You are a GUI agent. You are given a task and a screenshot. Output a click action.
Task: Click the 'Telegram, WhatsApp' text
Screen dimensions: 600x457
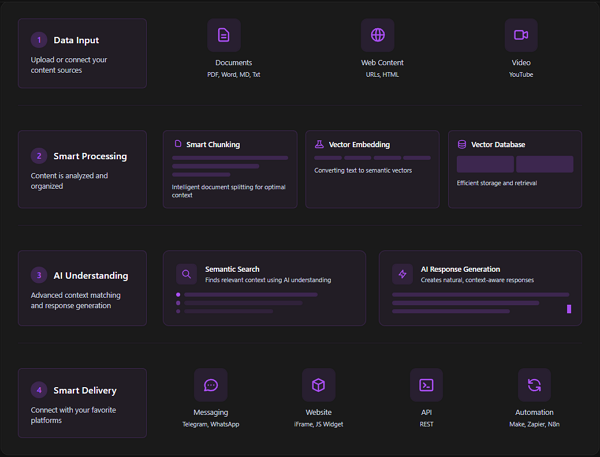point(211,424)
